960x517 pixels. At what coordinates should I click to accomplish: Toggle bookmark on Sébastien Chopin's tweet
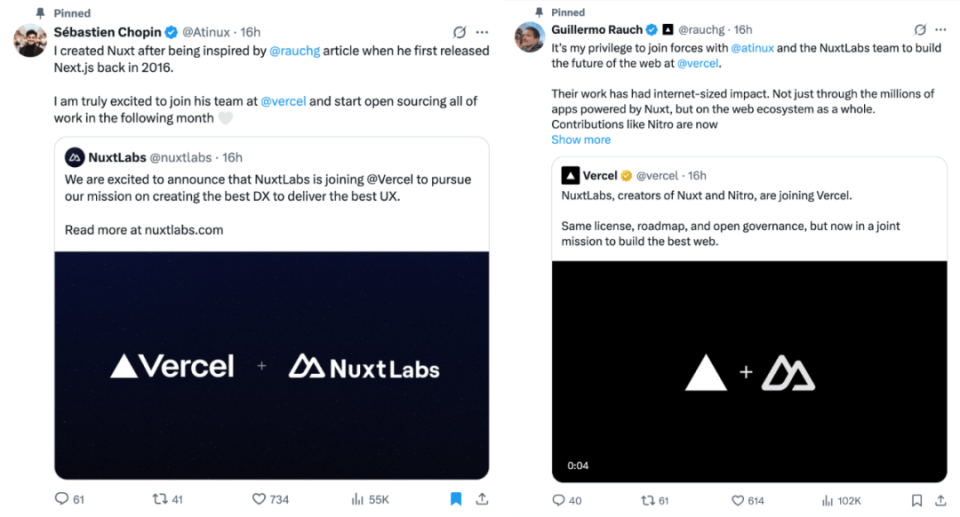[x=456, y=498]
